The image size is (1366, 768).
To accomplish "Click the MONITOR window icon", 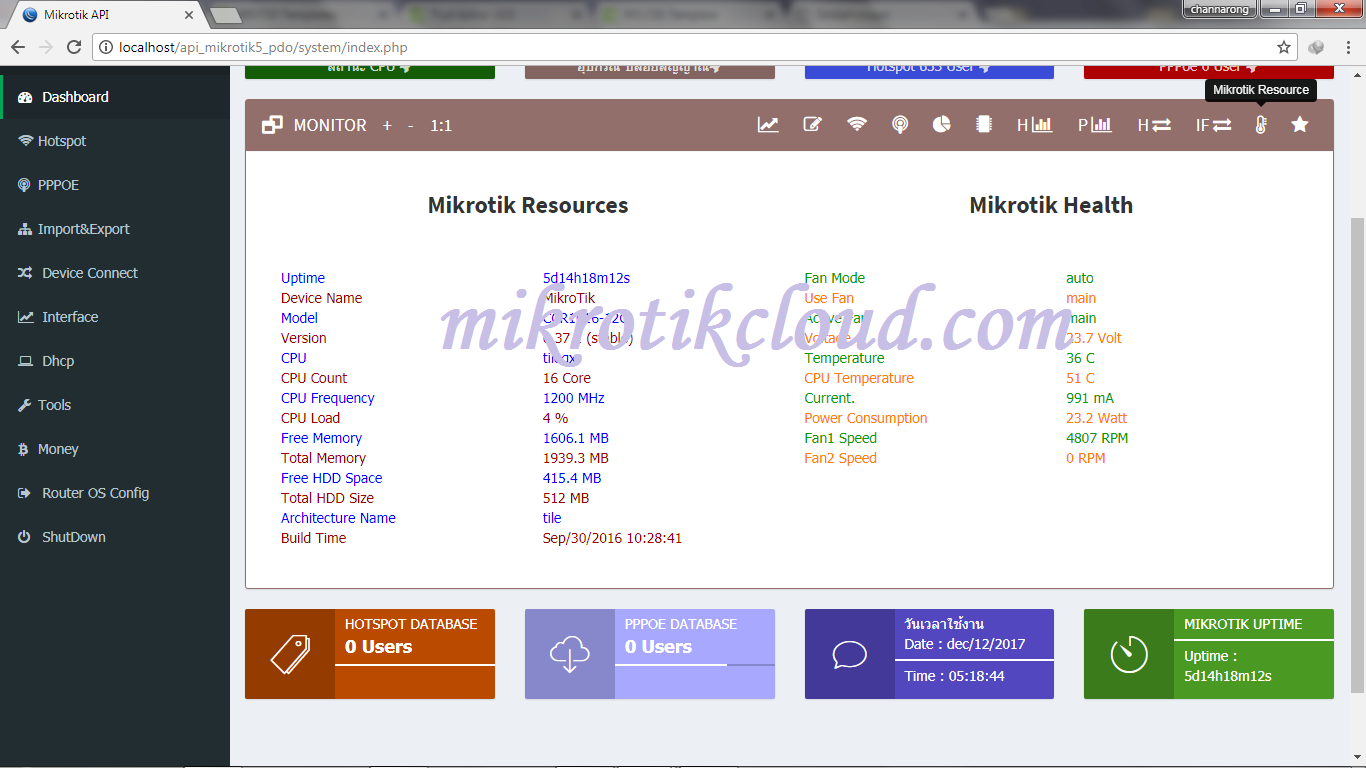I will pyautogui.click(x=272, y=125).
